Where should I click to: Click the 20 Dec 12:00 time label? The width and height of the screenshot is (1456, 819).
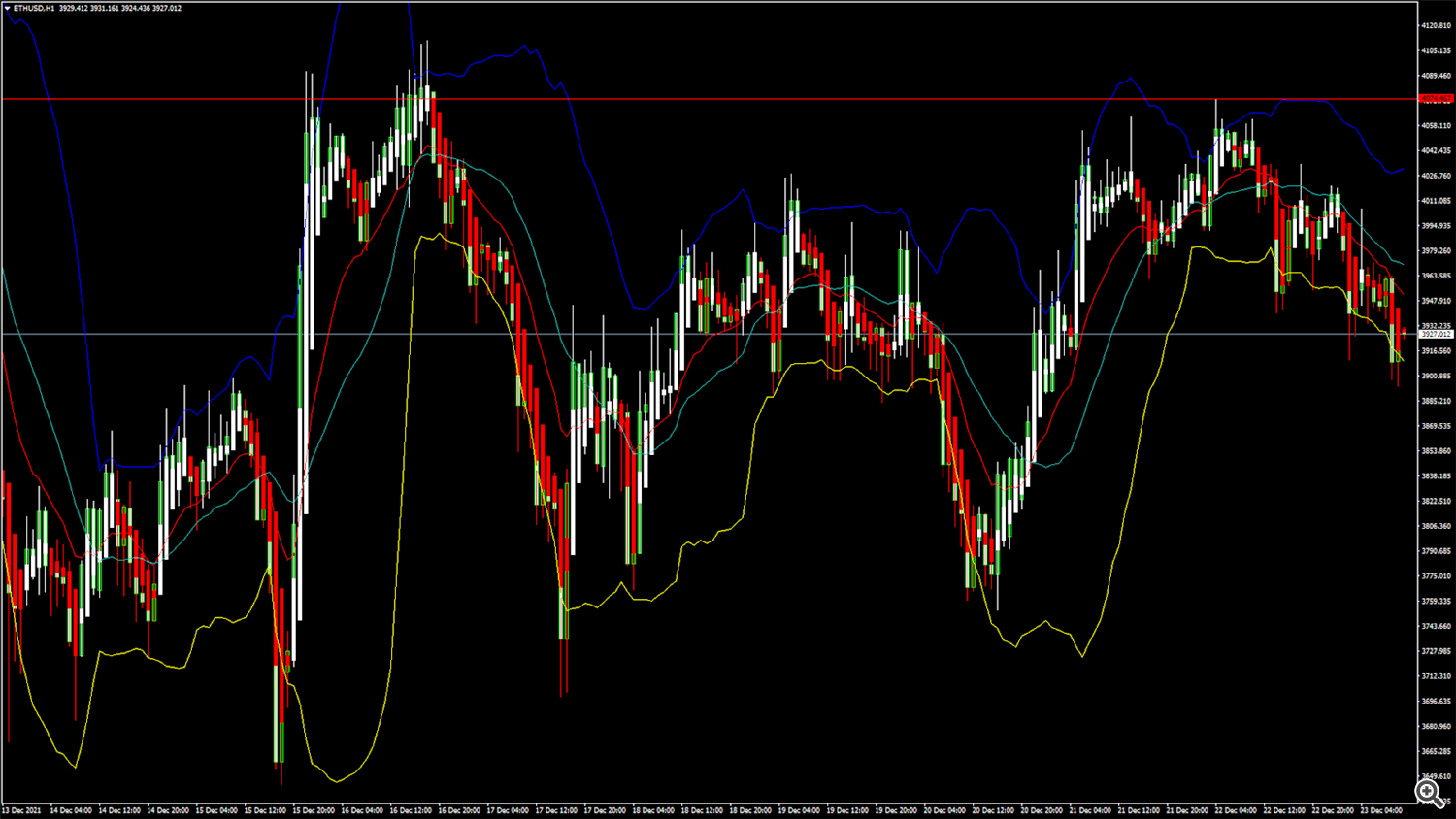[993, 810]
